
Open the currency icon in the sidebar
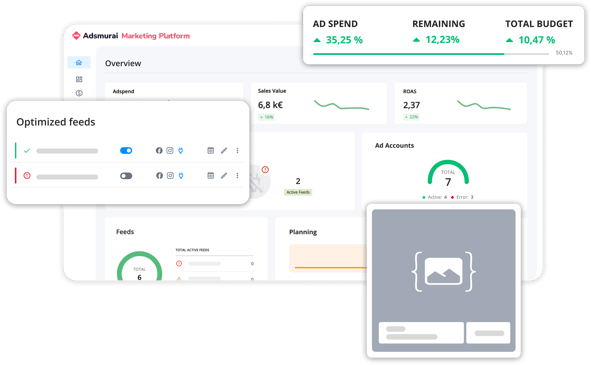click(x=79, y=93)
